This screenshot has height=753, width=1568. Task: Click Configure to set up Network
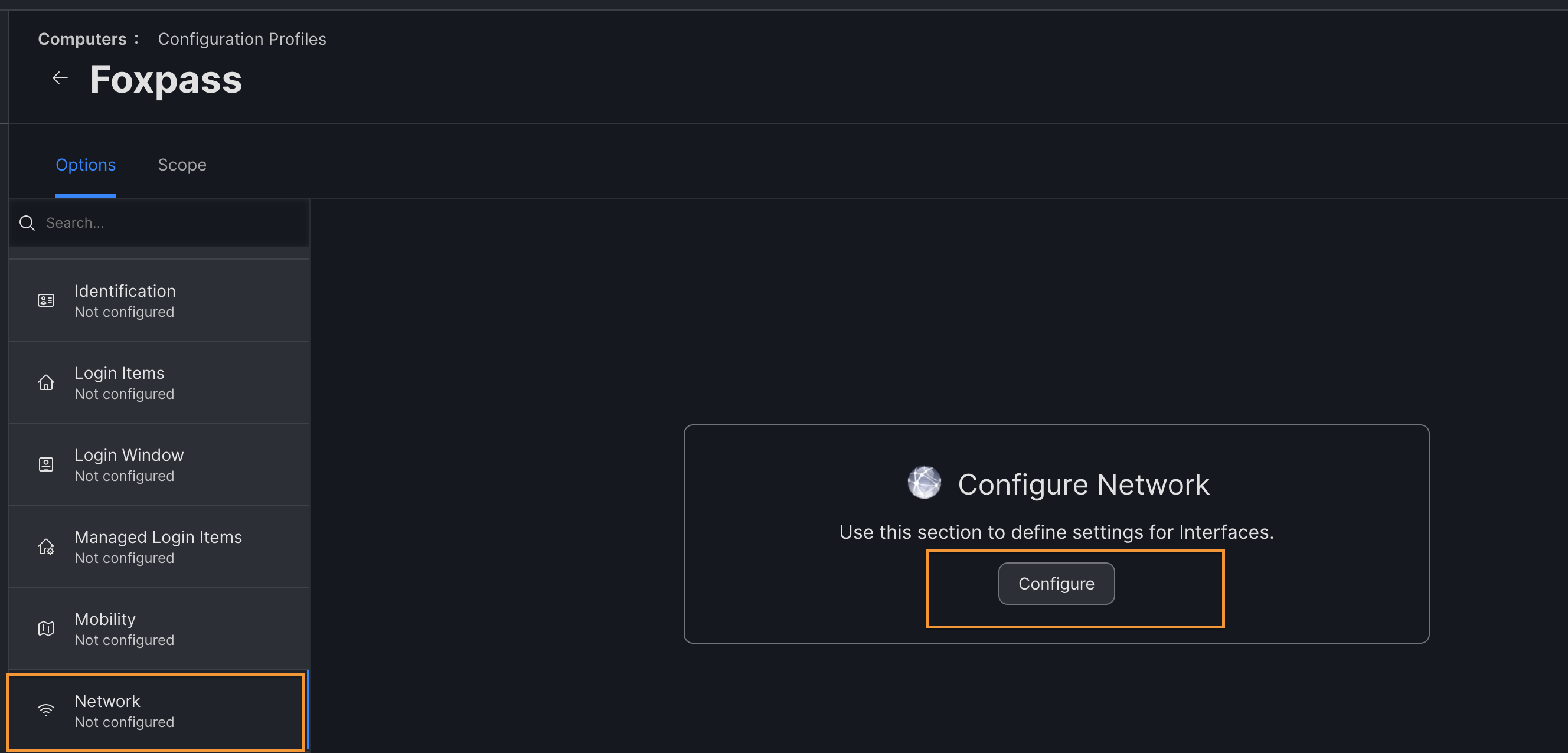click(x=1056, y=583)
